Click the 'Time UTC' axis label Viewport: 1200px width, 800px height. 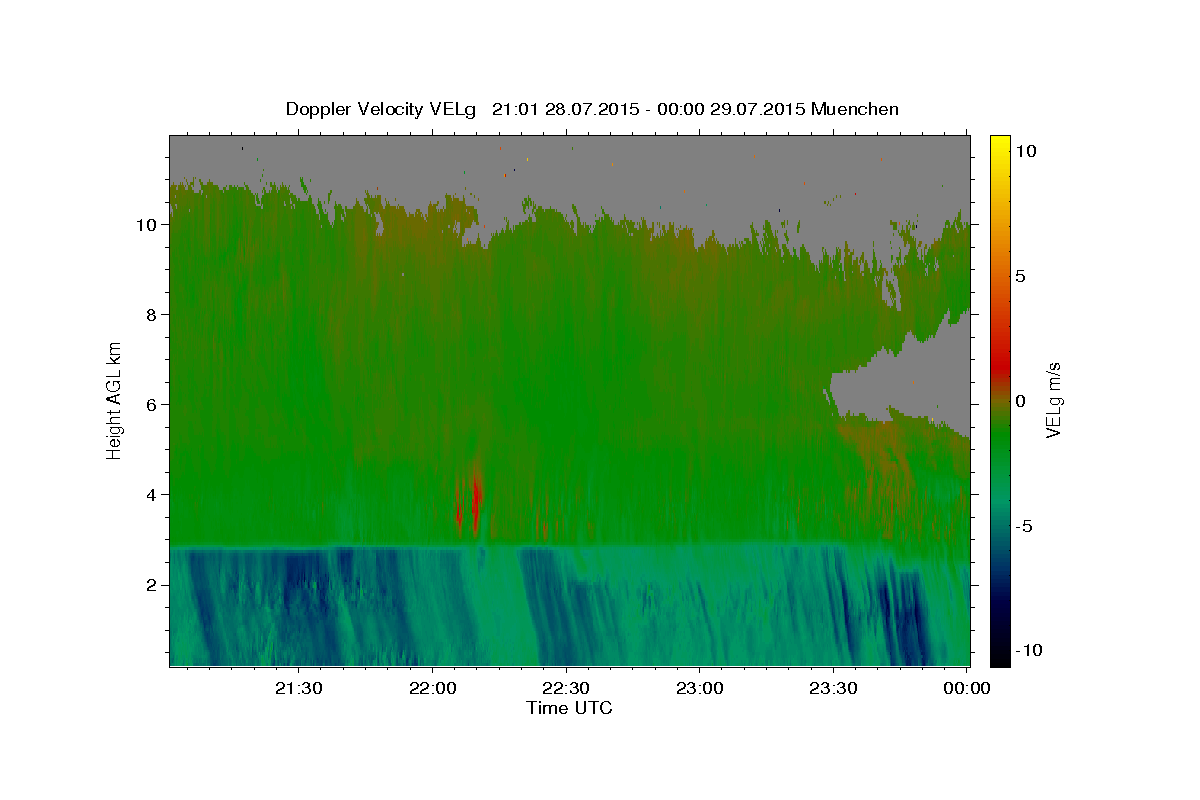click(569, 708)
